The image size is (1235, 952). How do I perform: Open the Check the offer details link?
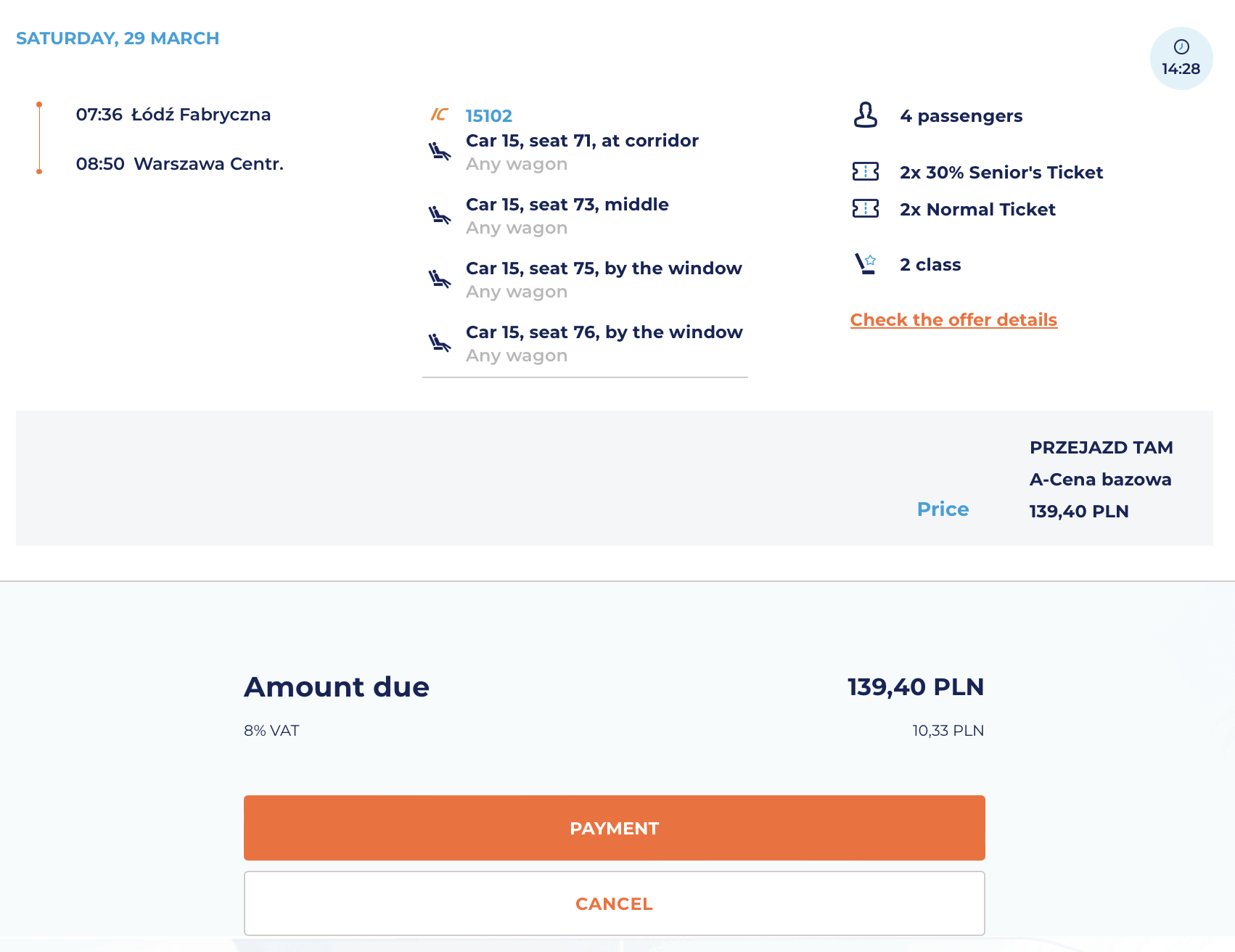(x=953, y=320)
